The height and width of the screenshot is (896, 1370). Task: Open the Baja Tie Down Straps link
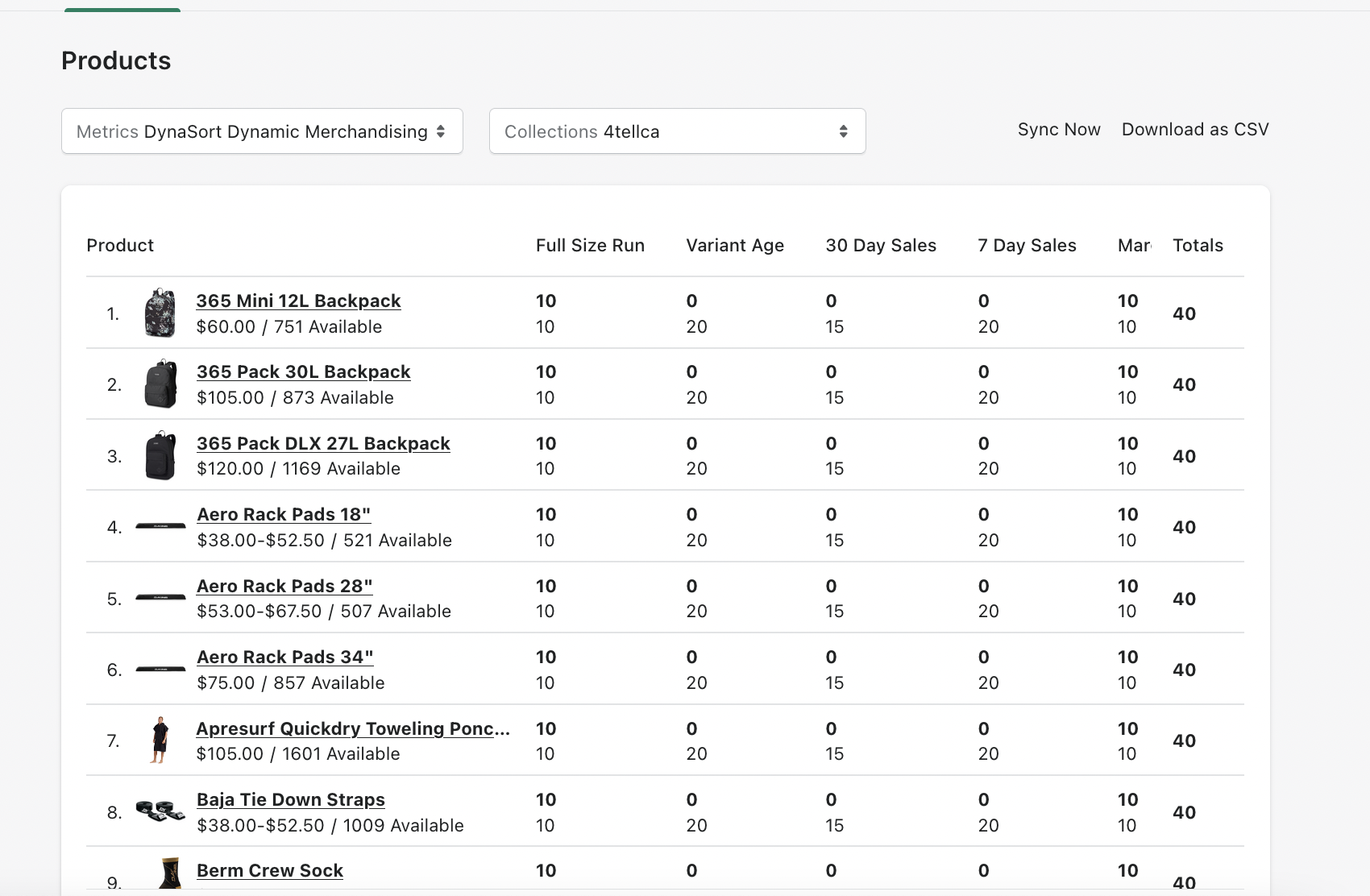(291, 799)
